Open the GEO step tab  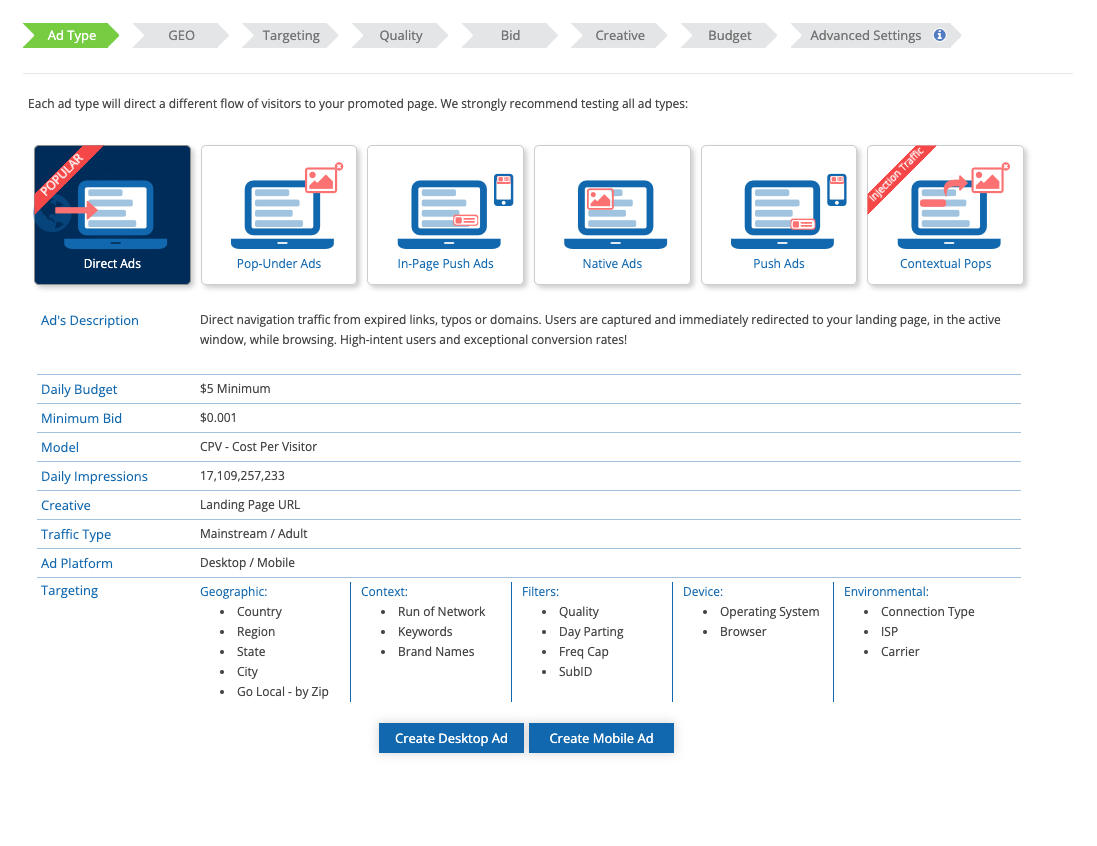(181, 35)
